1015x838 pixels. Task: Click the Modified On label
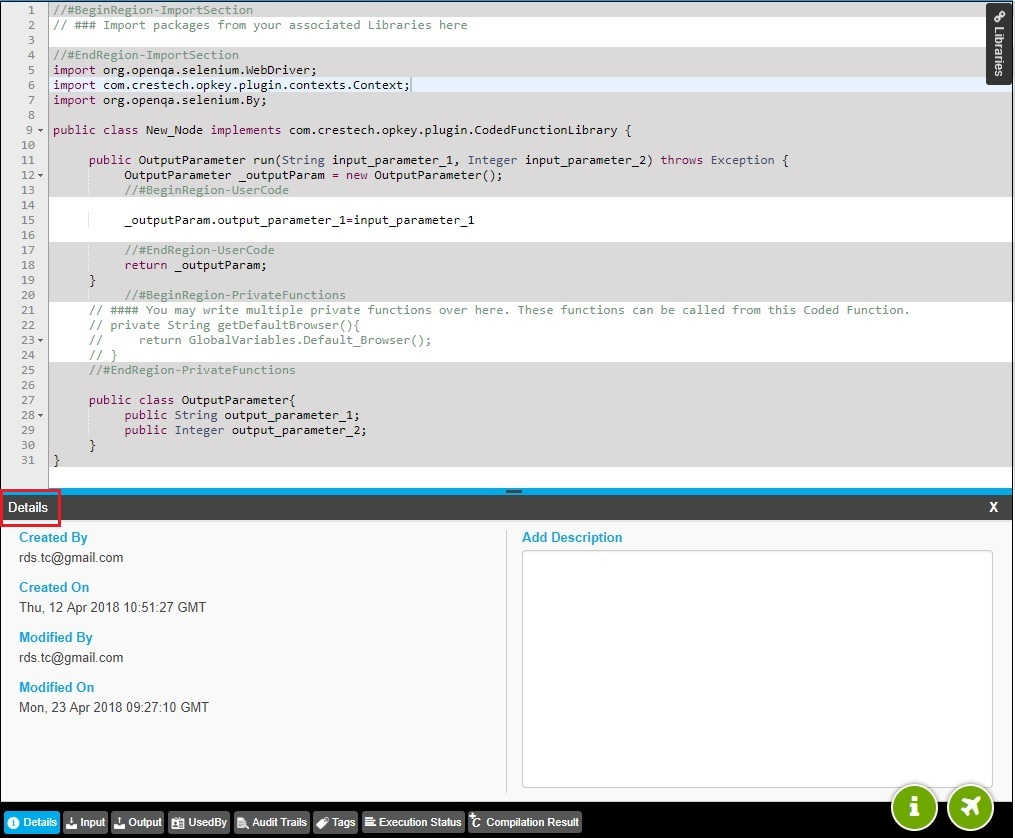click(56, 687)
